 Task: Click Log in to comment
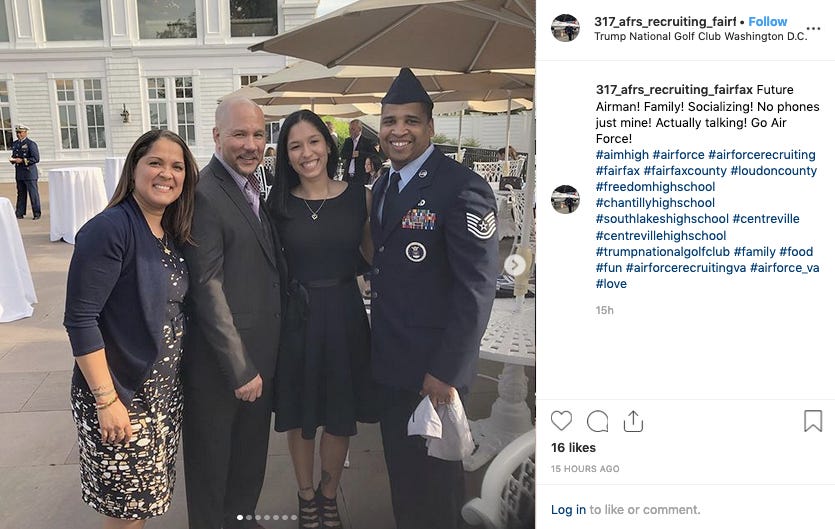coord(568,509)
